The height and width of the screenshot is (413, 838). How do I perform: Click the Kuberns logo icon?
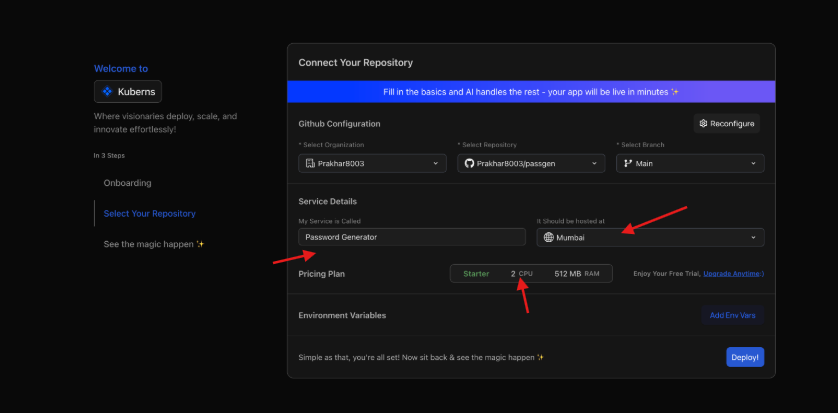pyautogui.click(x=107, y=92)
